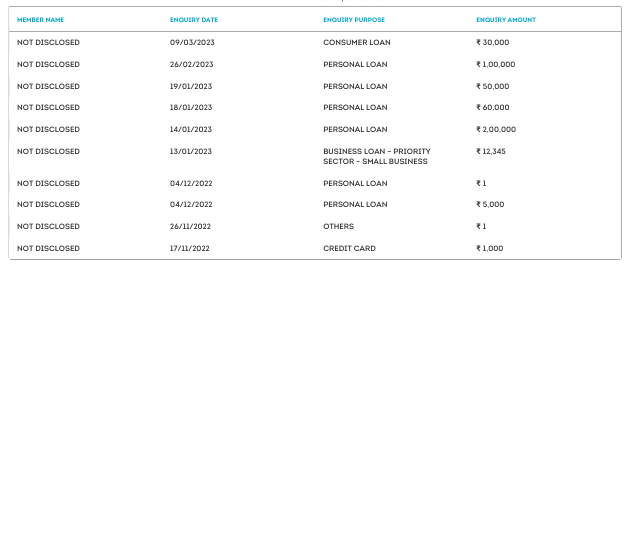This screenshot has width=631, height=536.
Task: Select the Credit Card purpose cell
Action: pos(349,249)
